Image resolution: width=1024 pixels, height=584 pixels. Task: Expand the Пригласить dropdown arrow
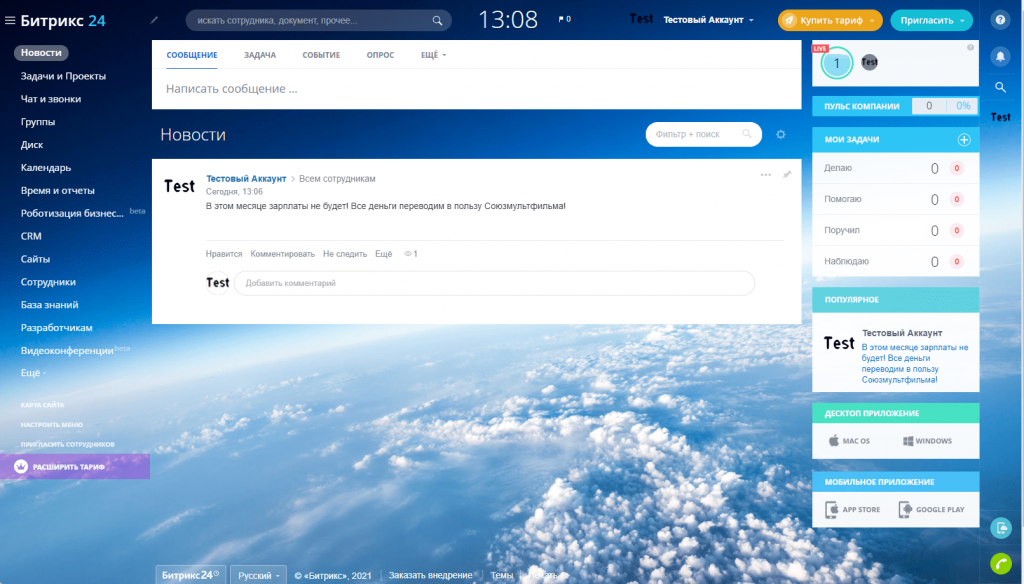coord(962,21)
